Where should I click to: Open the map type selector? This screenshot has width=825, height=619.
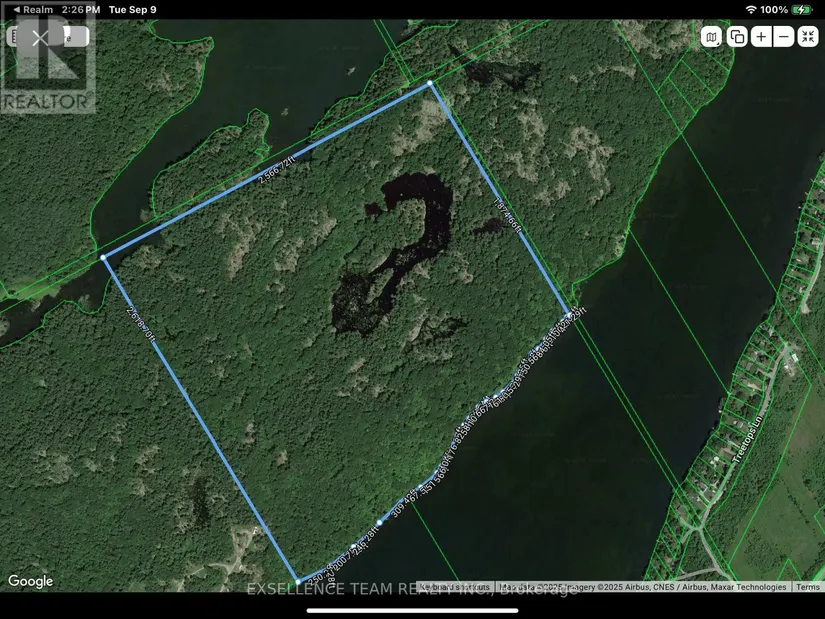(712, 37)
